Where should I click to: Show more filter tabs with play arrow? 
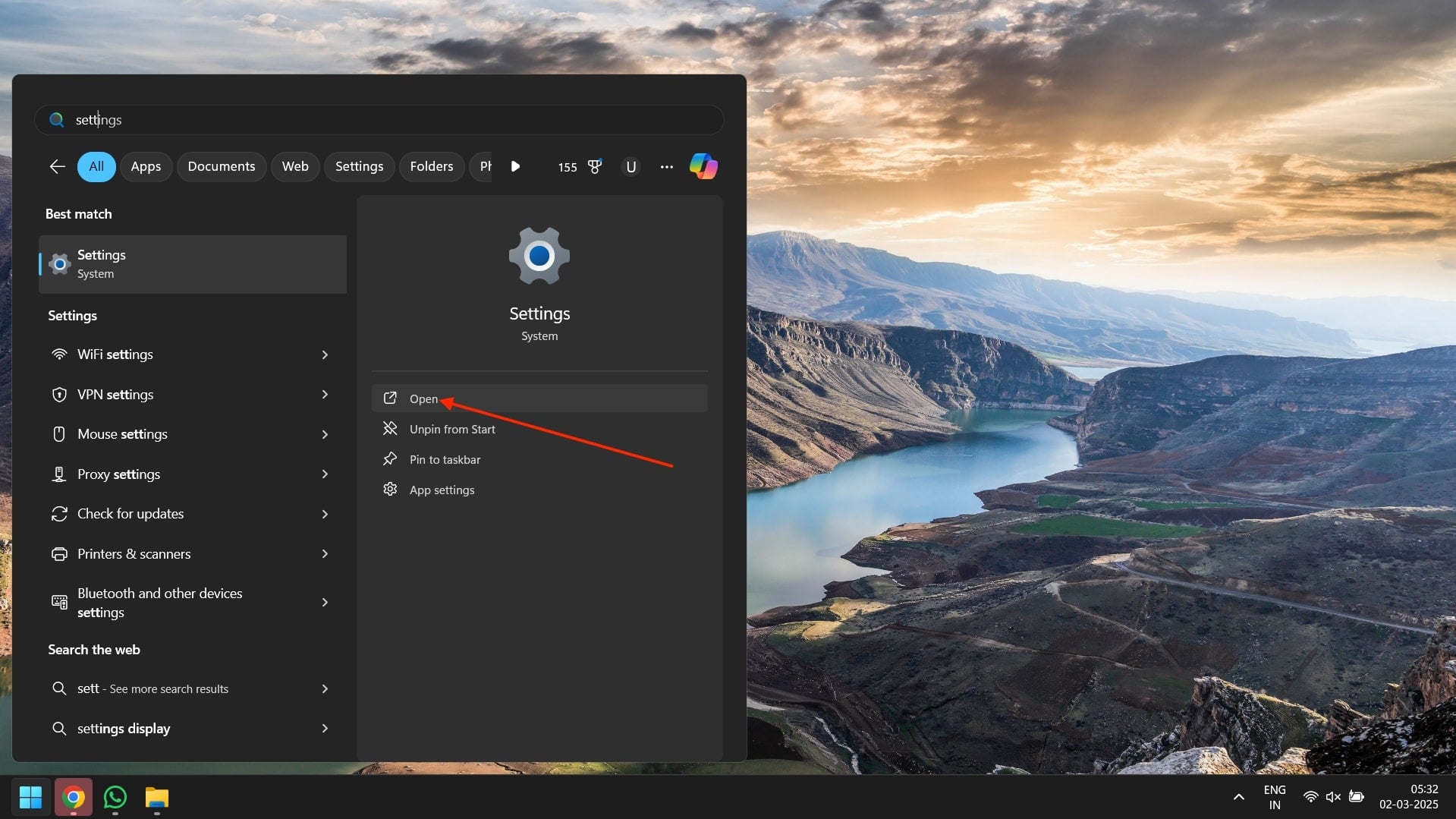[x=515, y=166]
